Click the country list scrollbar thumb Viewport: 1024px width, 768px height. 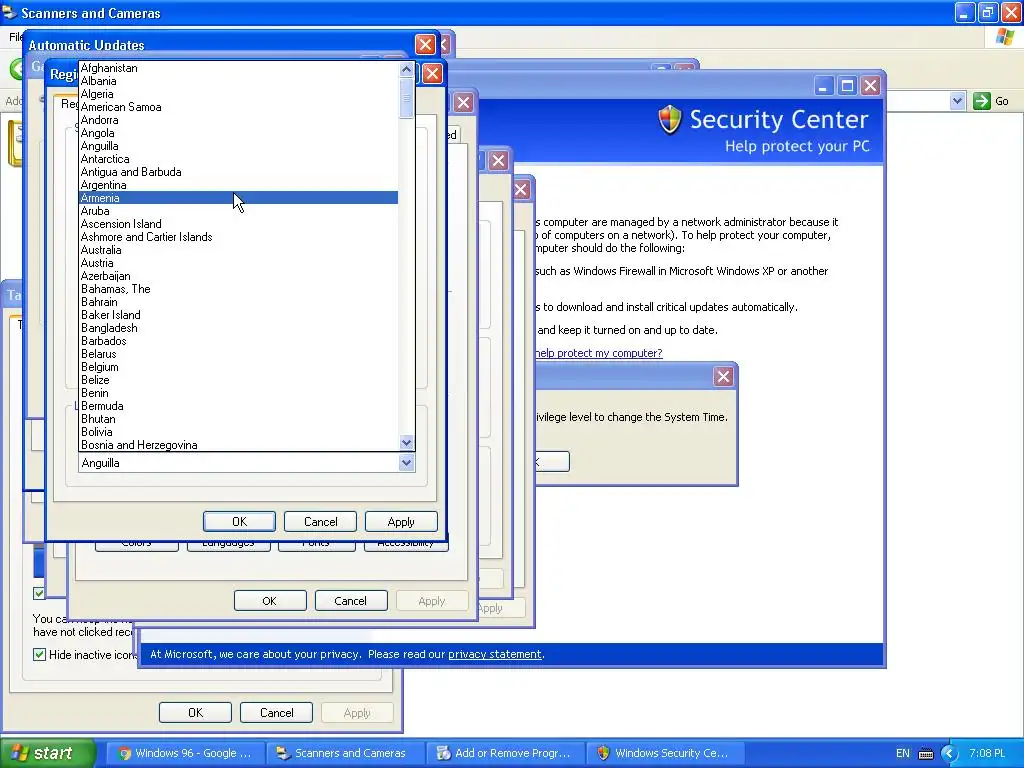click(x=406, y=99)
